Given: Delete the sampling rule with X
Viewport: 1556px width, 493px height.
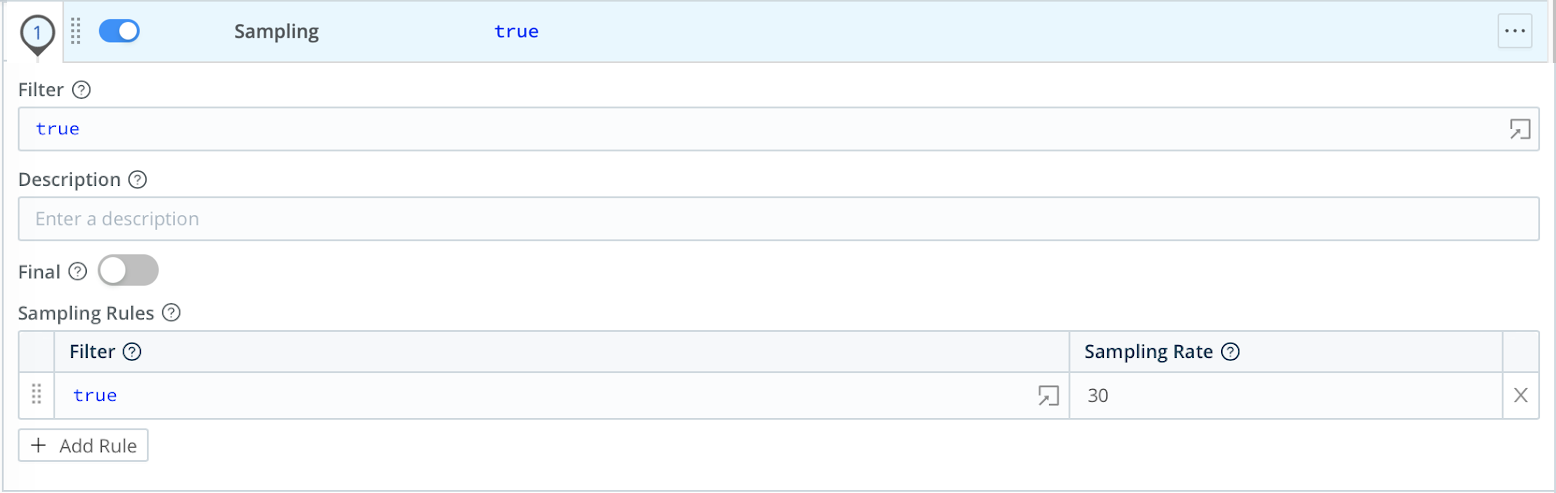Looking at the screenshot, I should point(1520,395).
